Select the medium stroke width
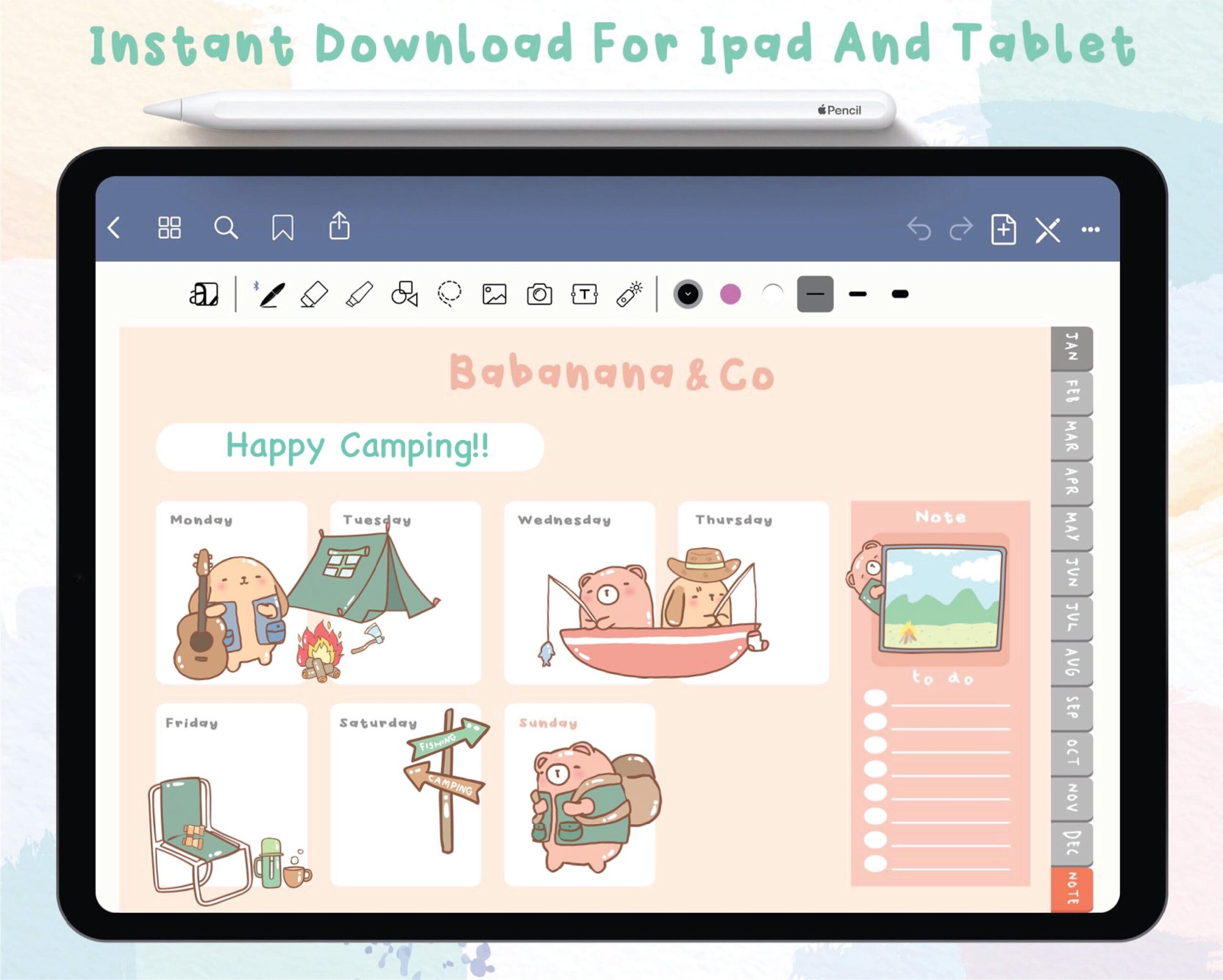This screenshot has height=980, width=1223. coord(858,294)
